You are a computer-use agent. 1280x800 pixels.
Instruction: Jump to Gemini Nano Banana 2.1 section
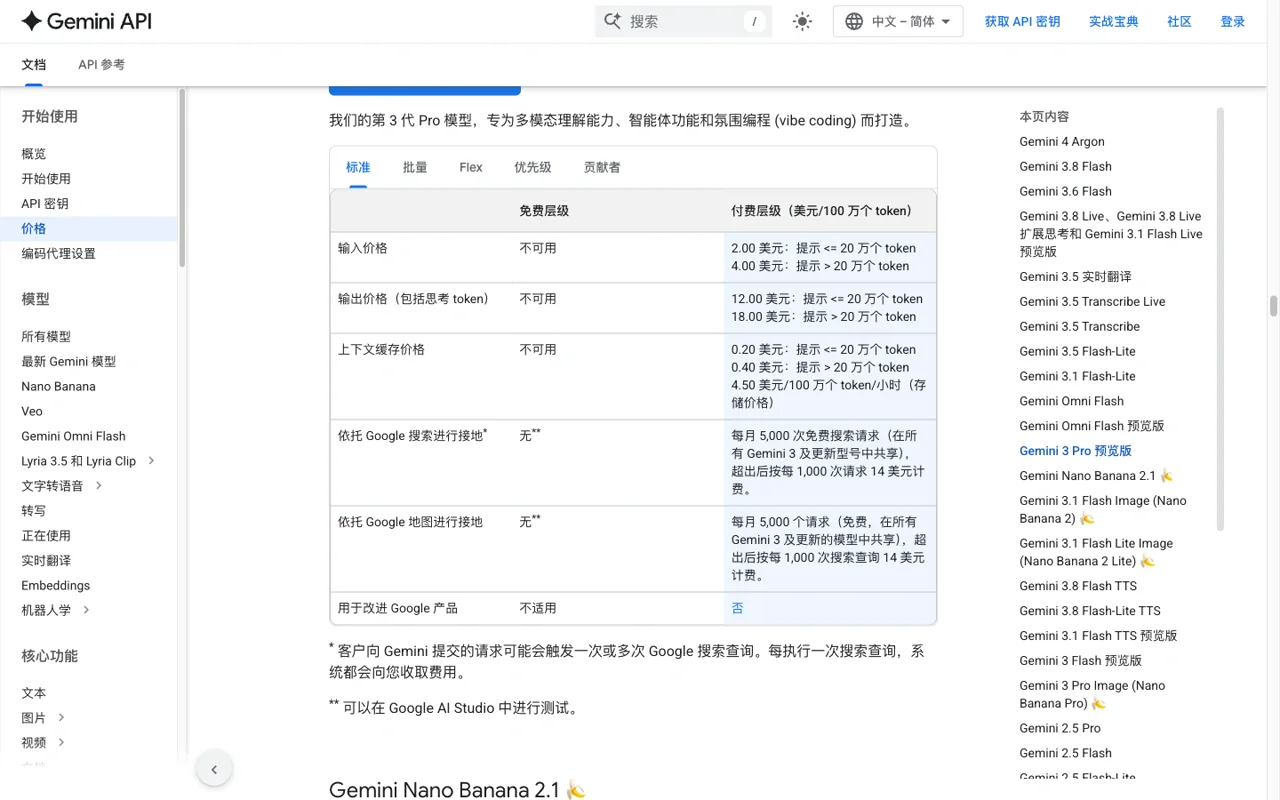pyautogui.click(x=1096, y=476)
